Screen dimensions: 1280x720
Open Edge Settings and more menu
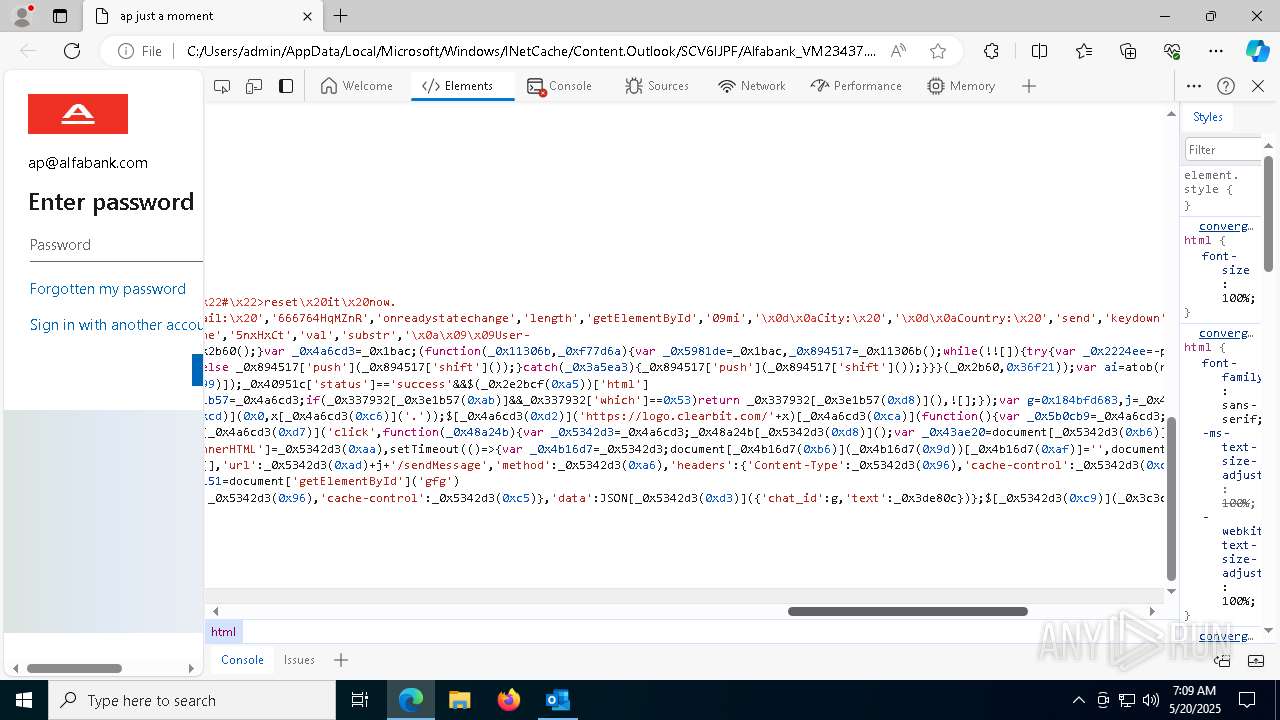tap(1216, 51)
